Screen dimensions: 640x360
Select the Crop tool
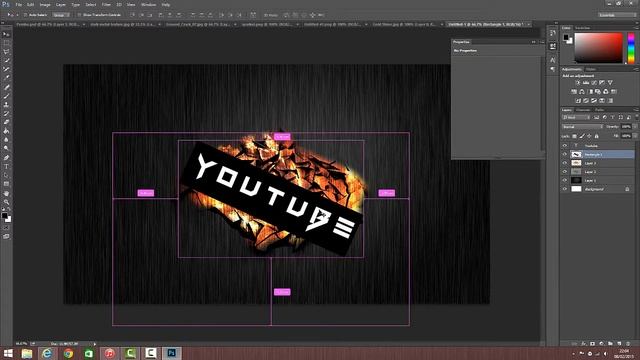pyautogui.click(x=6, y=69)
